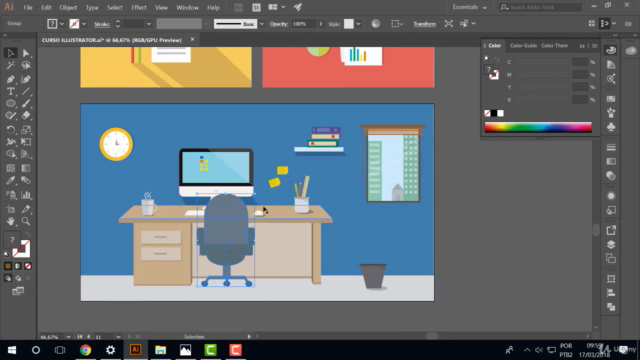Viewport: 640px width, 360px height.
Task: Click the Opacity 100% value field
Action: coord(303,24)
